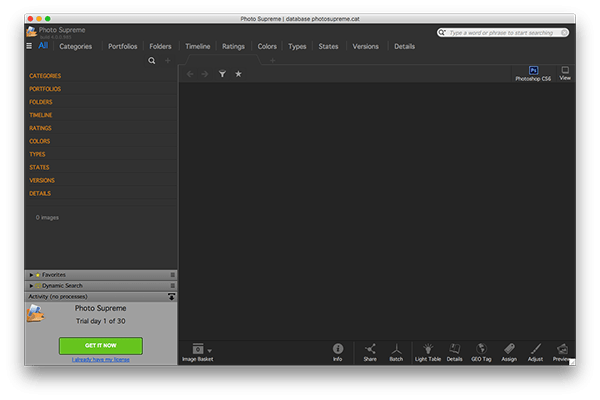Select the All tab
This screenshot has width=600, height=400.
tap(43, 46)
